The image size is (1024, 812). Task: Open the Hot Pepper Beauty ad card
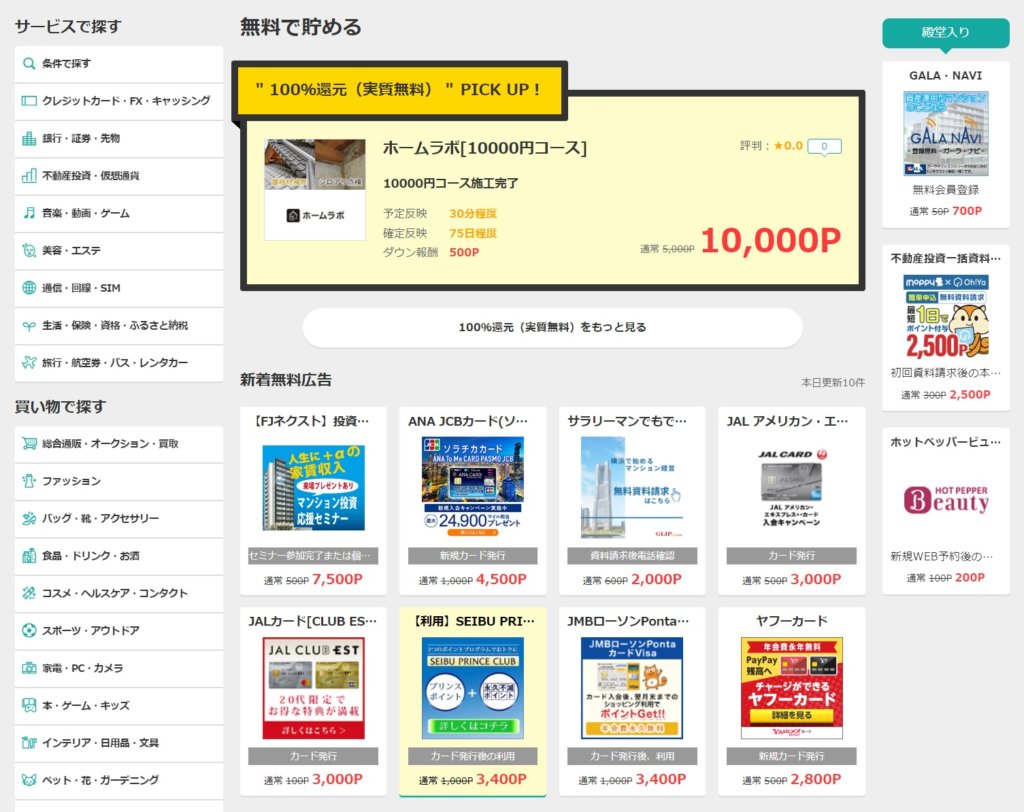tap(946, 511)
